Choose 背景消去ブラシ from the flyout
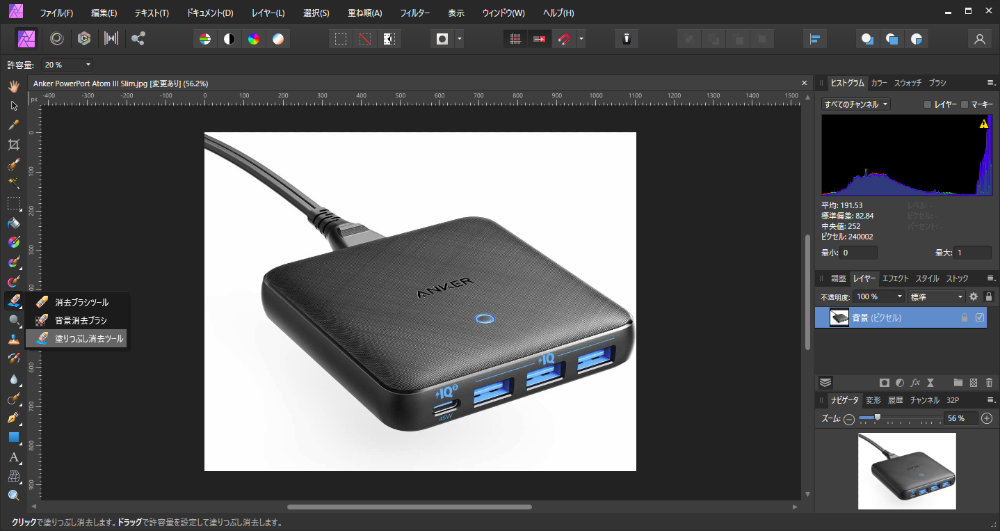 pyautogui.click(x=76, y=320)
